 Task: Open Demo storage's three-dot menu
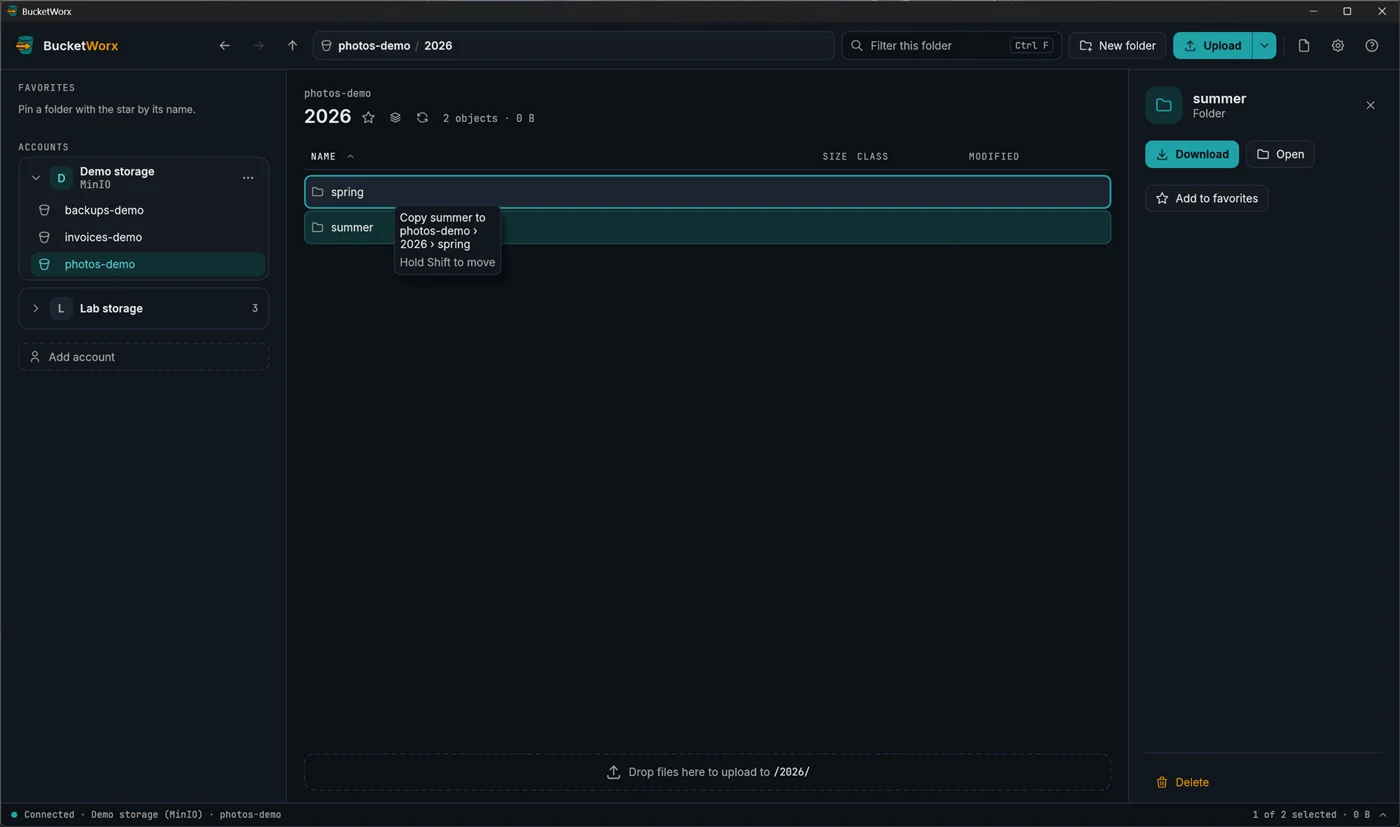coord(248,178)
